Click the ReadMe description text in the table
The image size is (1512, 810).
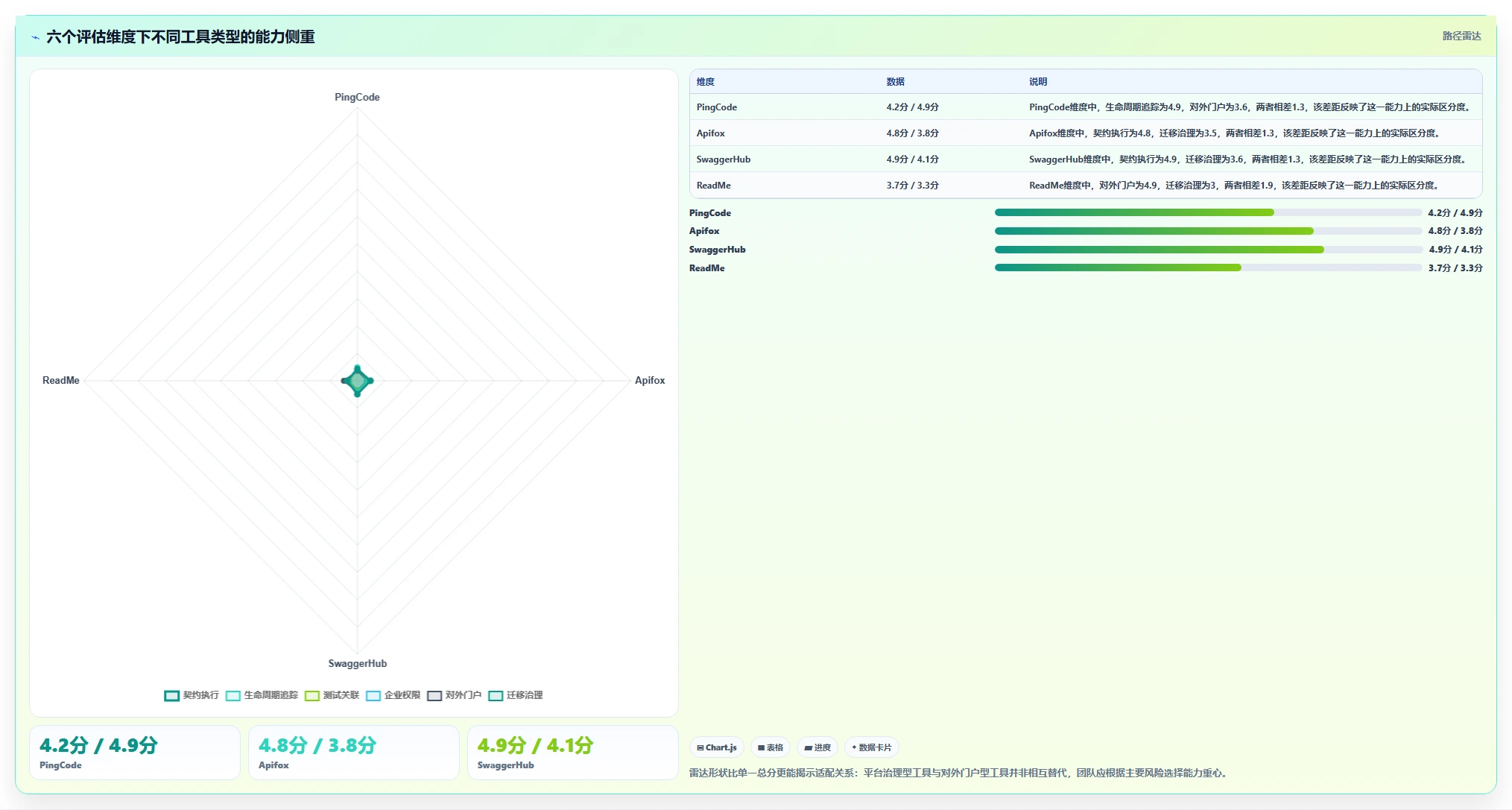(1236, 186)
